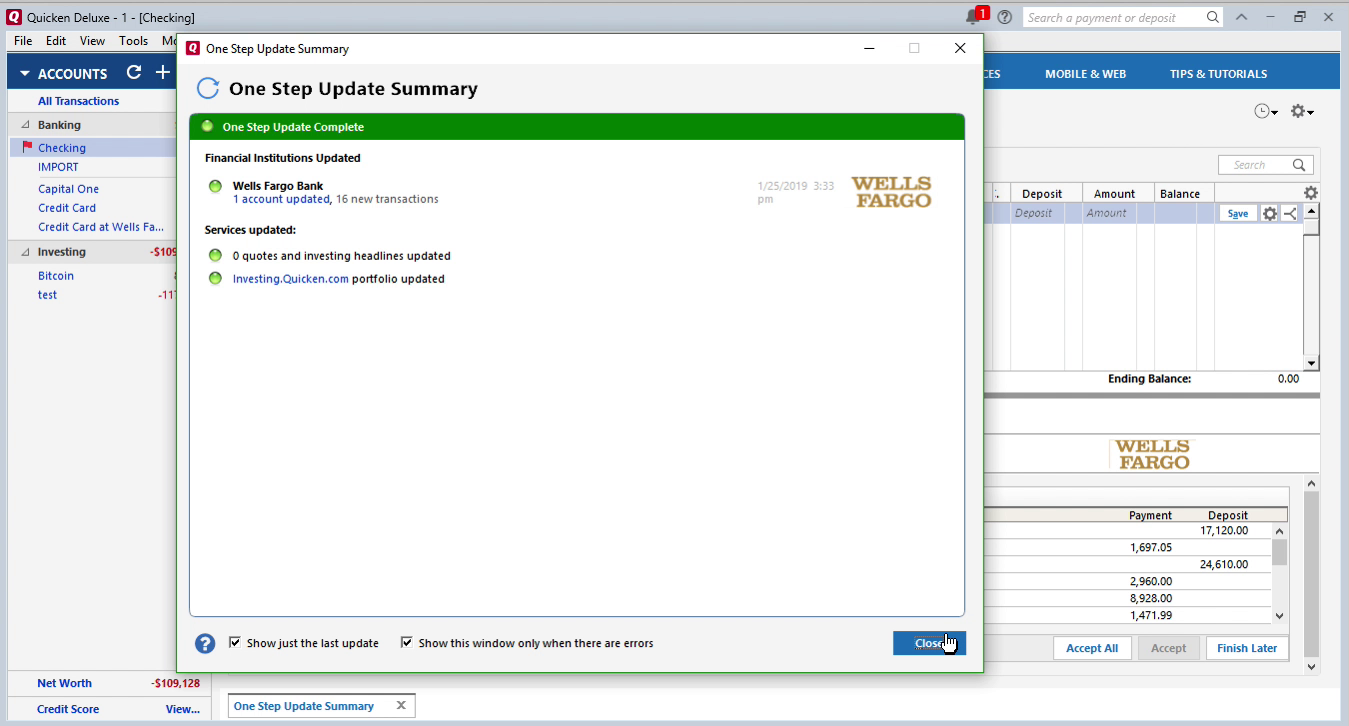The height and width of the screenshot is (726, 1349).
Task: Click the Save button in register row
Action: 1238,213
